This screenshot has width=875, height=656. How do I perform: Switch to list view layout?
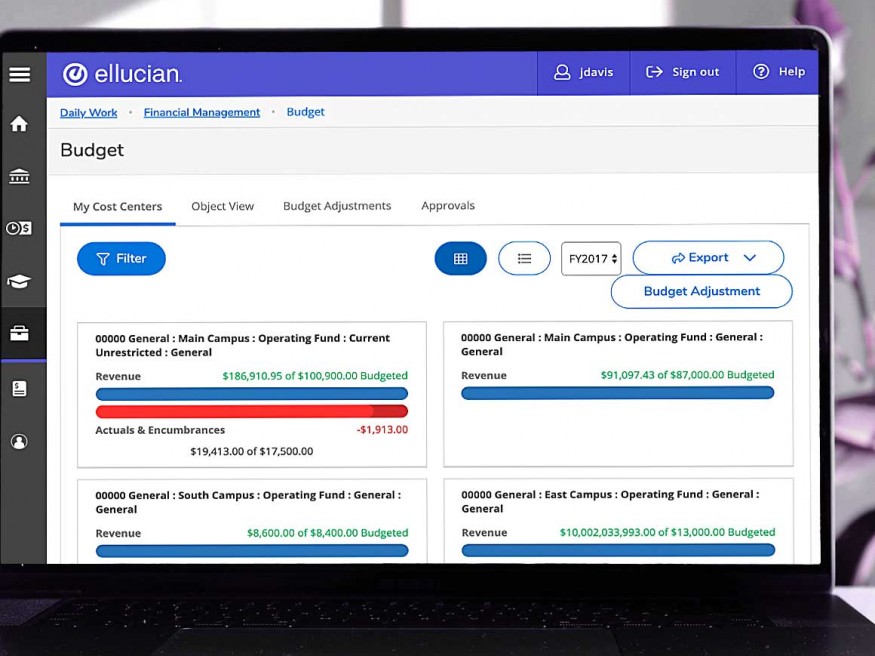[x=524, y=258]
